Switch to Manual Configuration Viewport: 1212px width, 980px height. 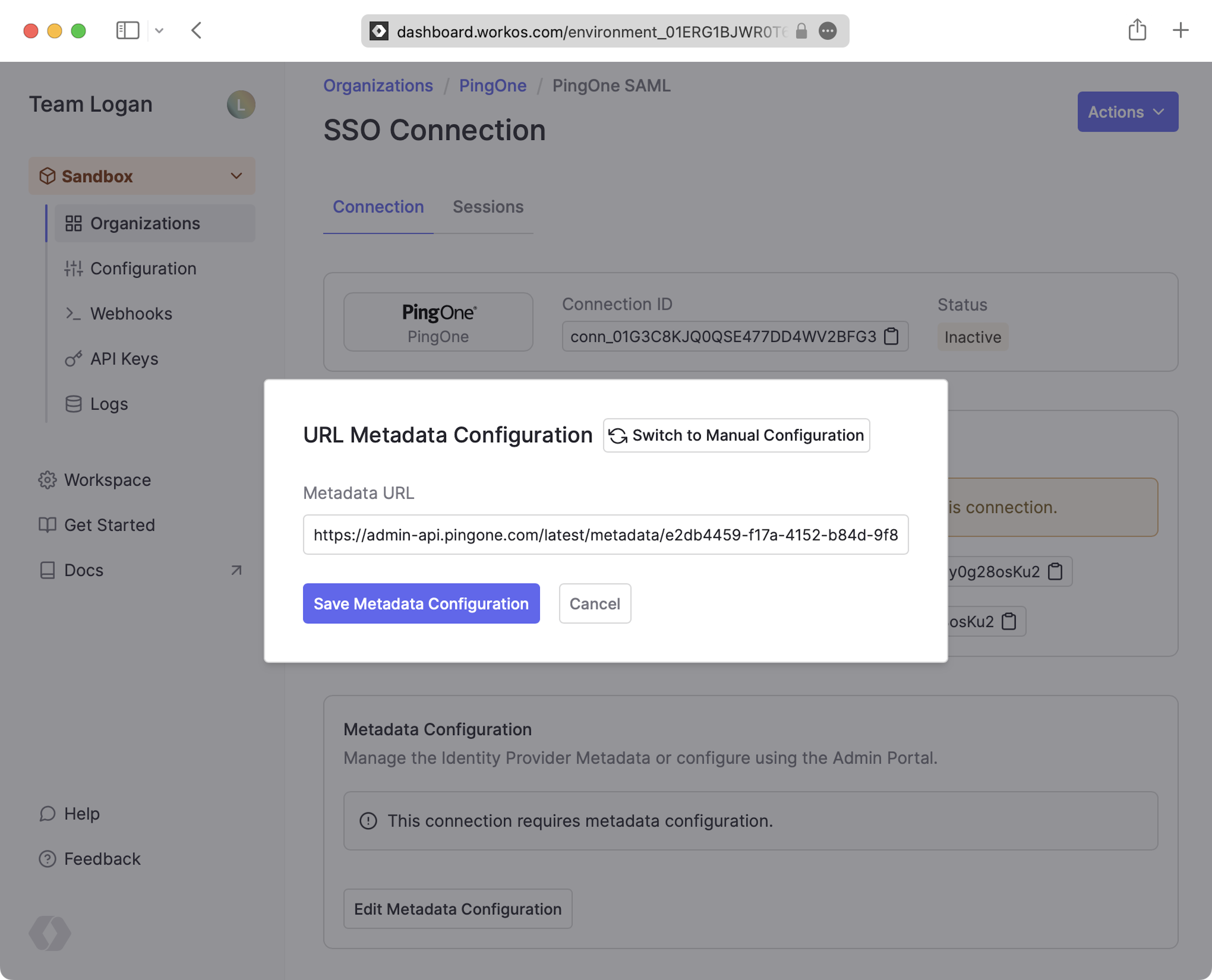click(736, 435)
